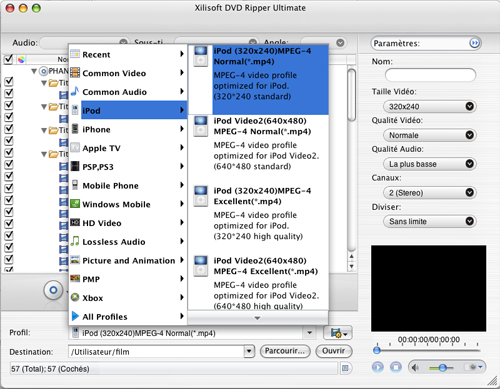Click the PSP,PS3 icon
Viewport: 500px width, 389px height.
click(75, 166)
